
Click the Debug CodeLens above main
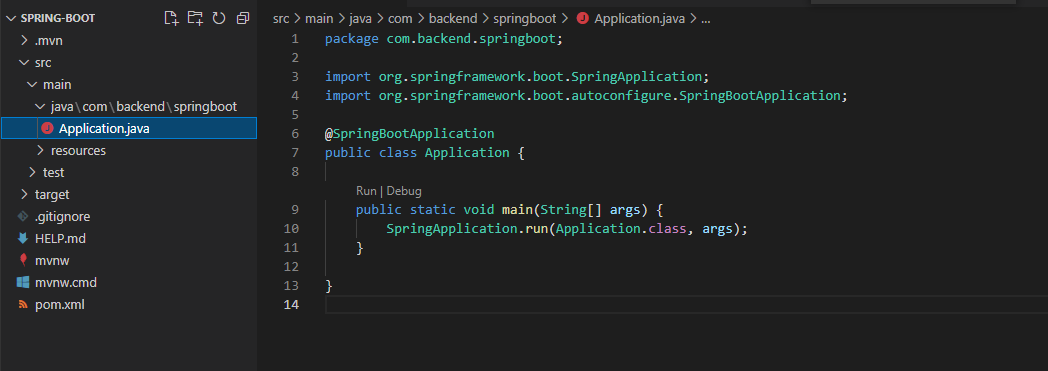point(404,191)
